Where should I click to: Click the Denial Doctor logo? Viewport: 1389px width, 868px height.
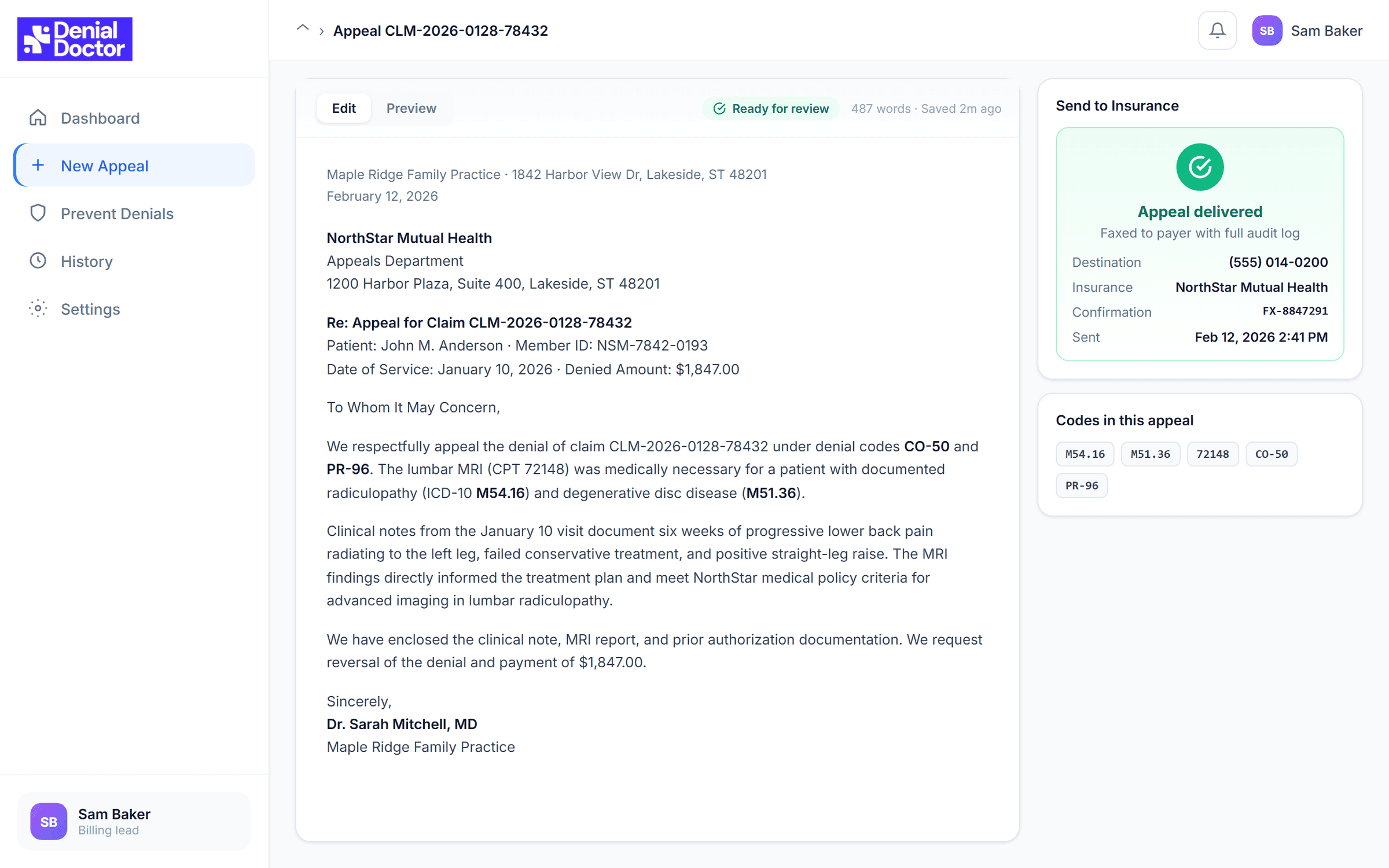[75, 39]
